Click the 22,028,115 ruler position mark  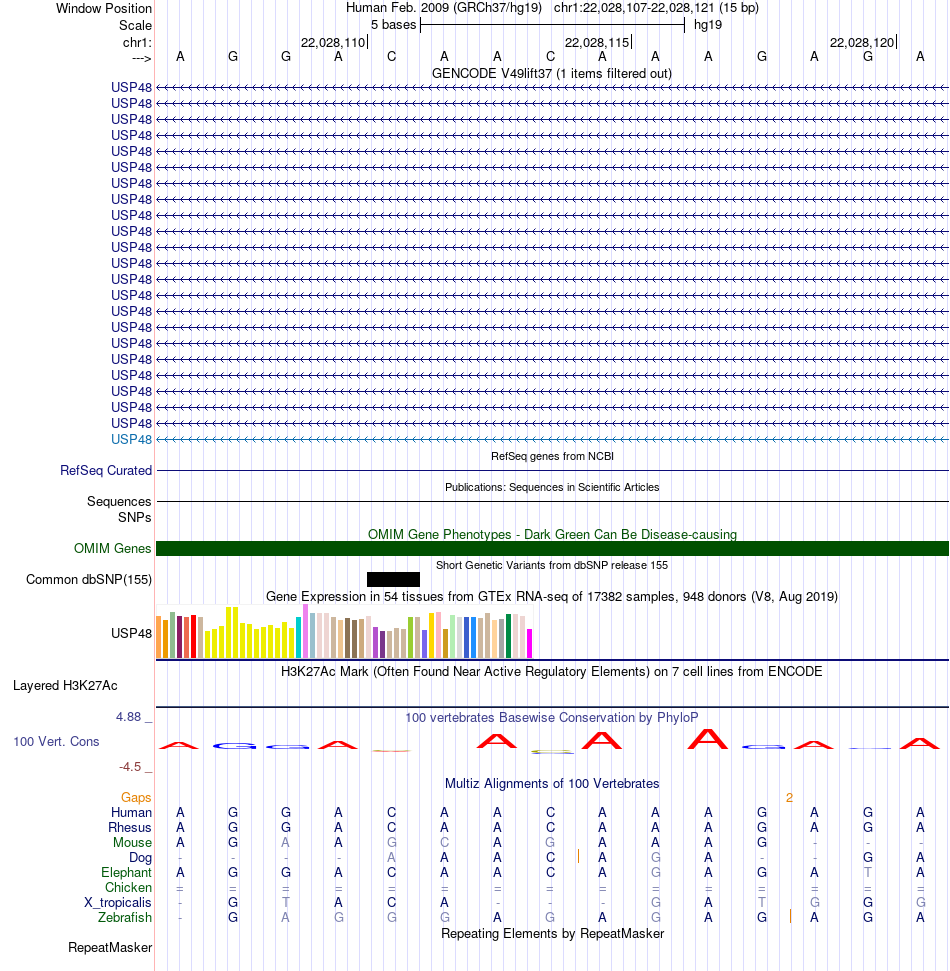pos(598,42)
